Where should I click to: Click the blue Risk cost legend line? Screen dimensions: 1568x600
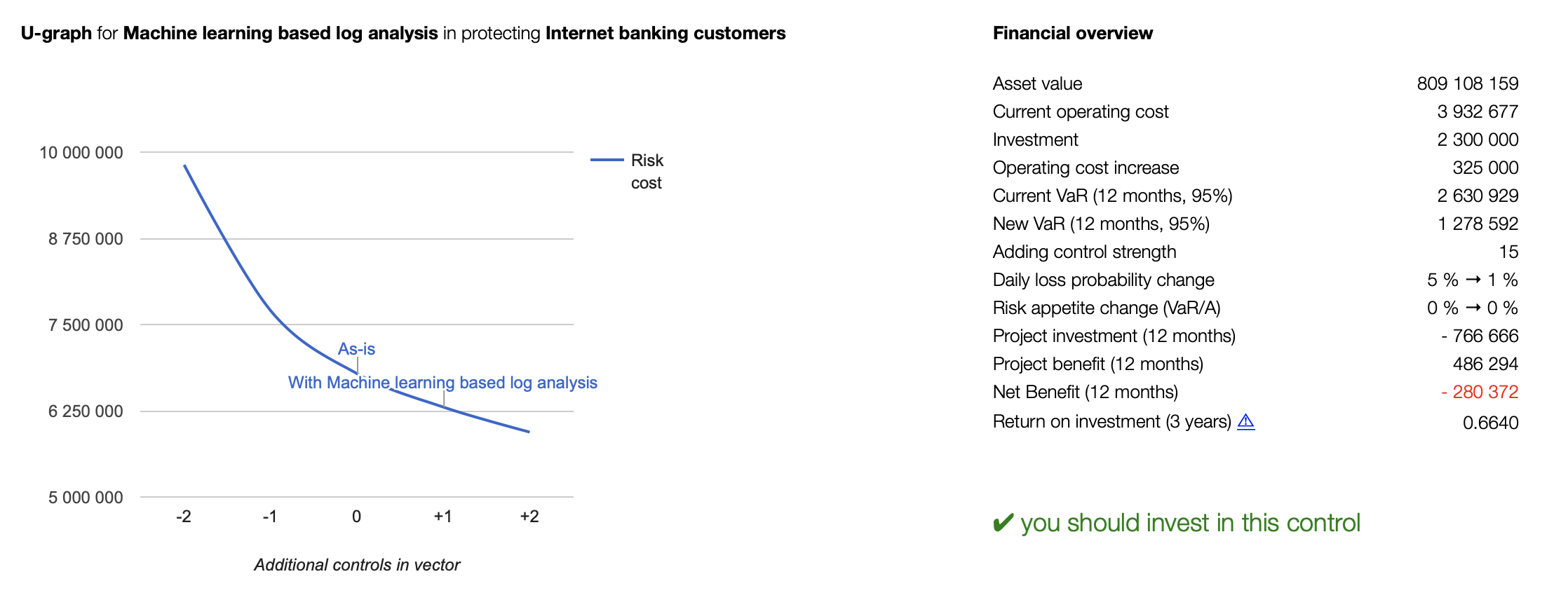(607, 160)
